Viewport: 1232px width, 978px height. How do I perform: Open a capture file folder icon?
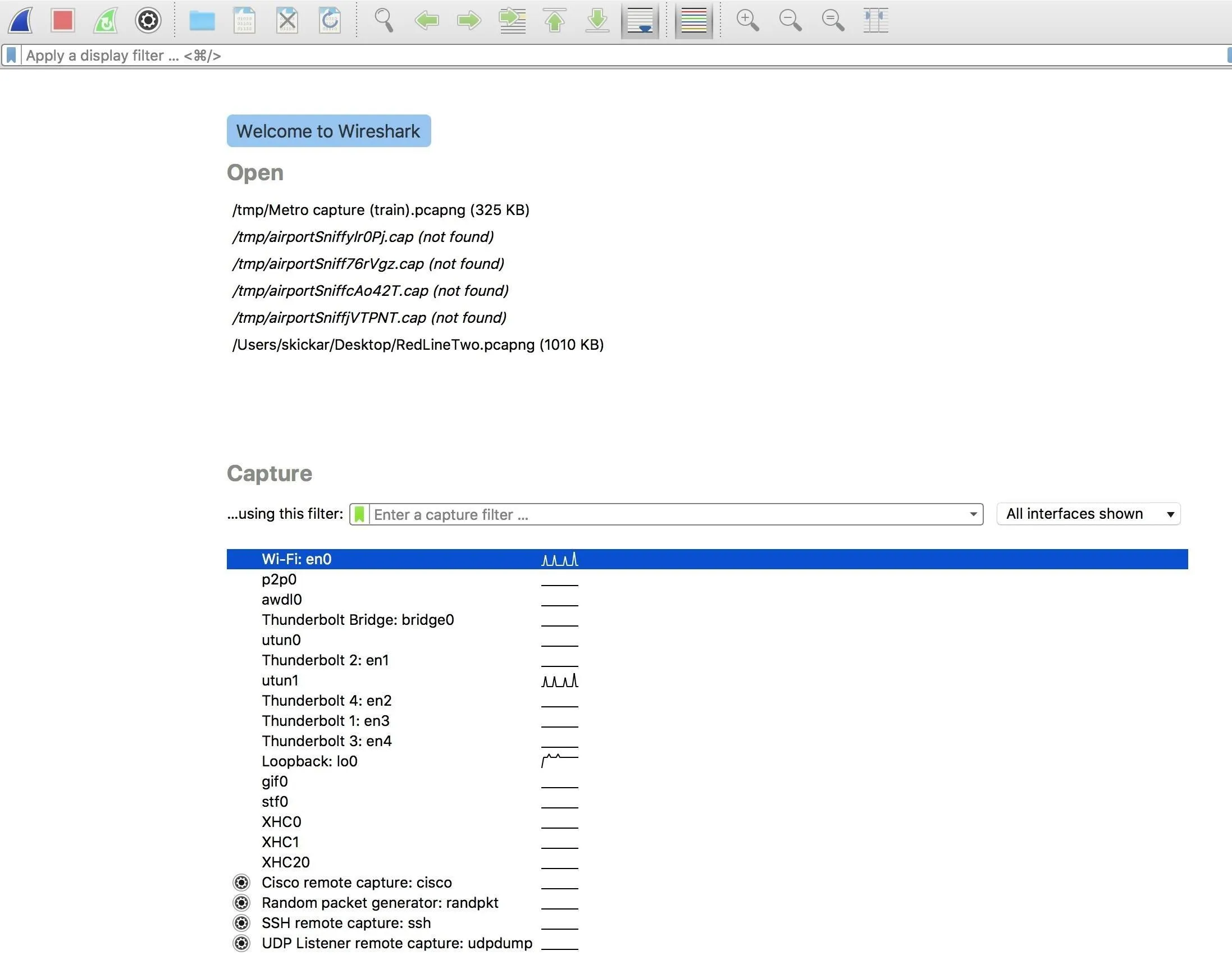[202, 21]
